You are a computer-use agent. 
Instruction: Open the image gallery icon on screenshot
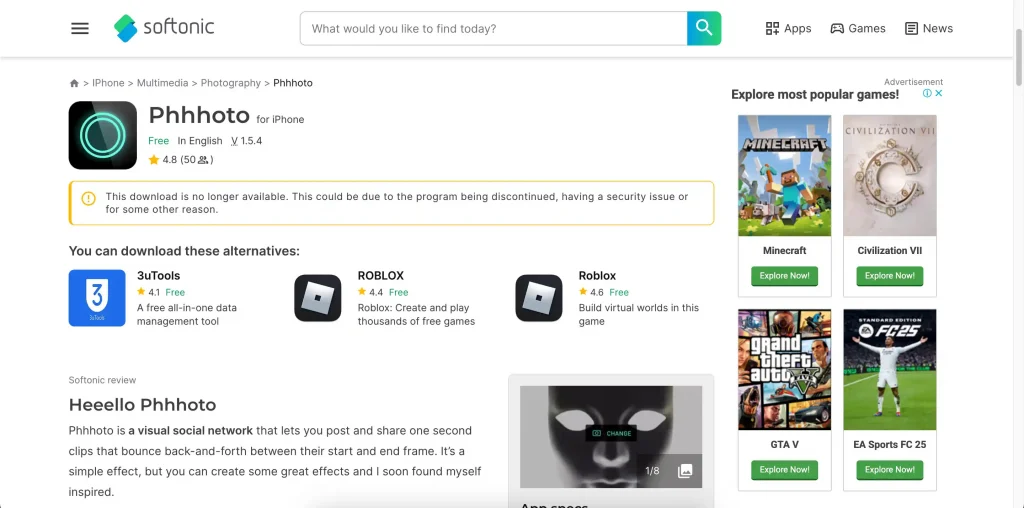pos(685,471)
